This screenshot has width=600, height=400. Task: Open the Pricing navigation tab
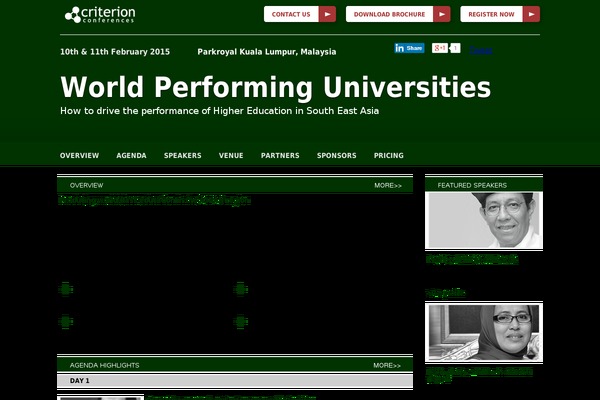click(x=389, y=155)
